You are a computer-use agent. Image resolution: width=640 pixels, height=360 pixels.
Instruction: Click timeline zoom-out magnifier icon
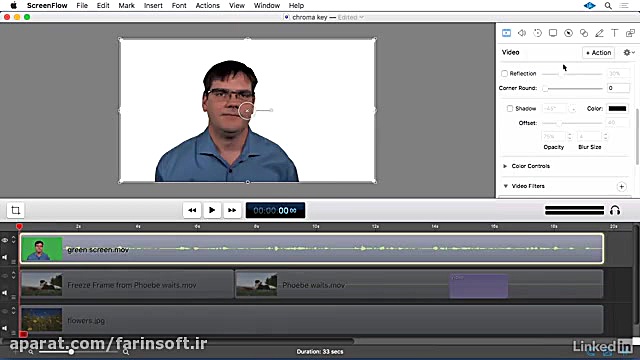[31, 351]
